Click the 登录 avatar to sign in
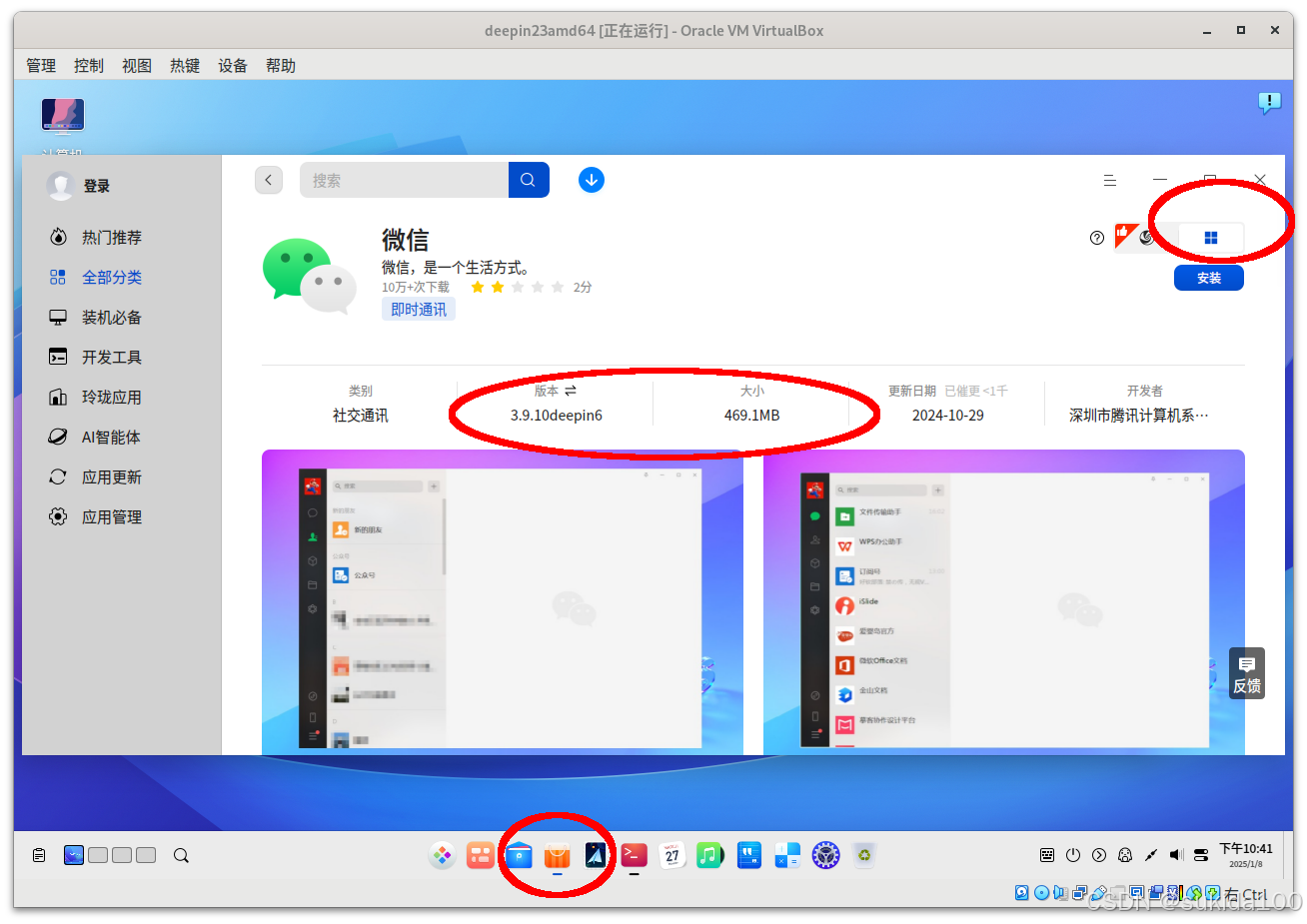This screenshot has width=1307, height=924. click(x=61, y=186)
